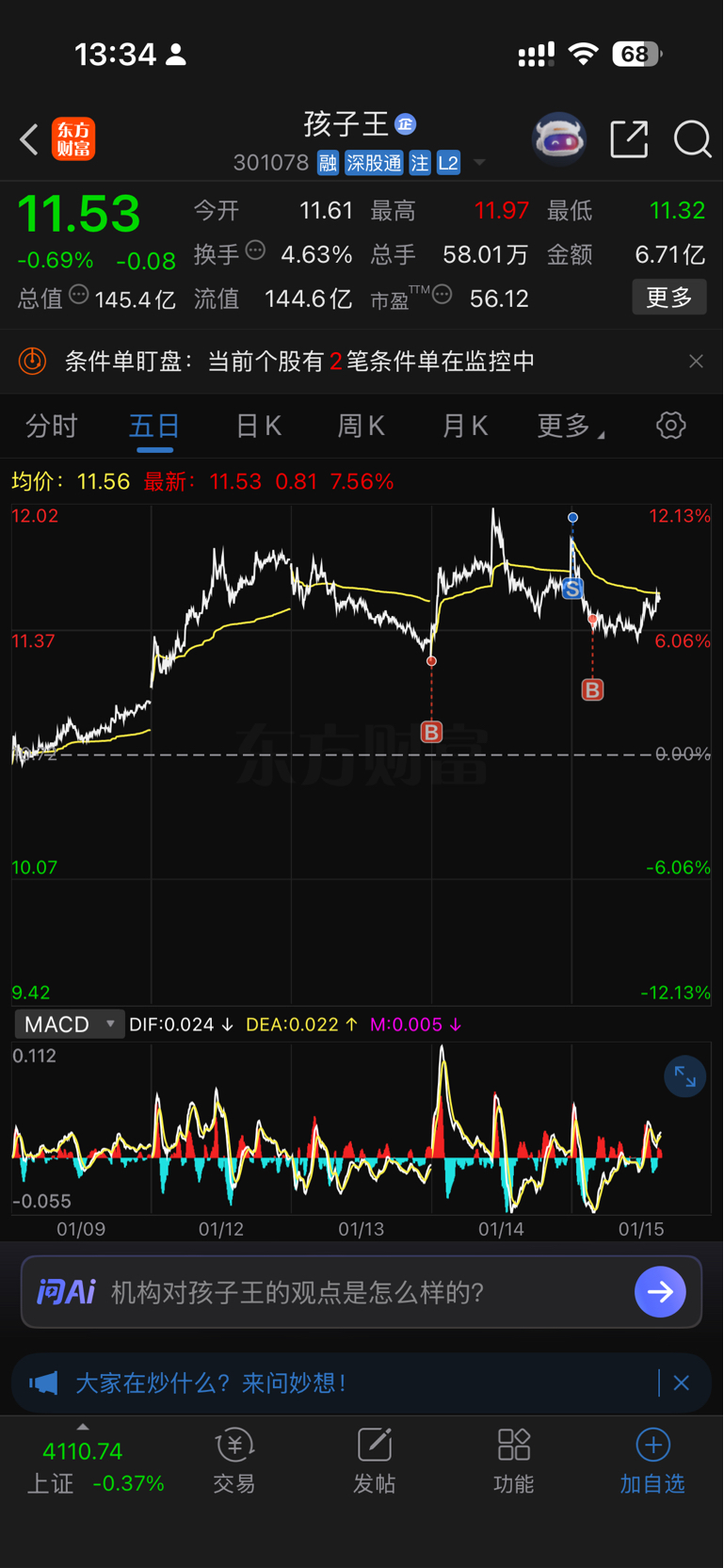Close the 大家在炒什么 banner
The height and width of the screenshot is (1568, 724).
(682, 1382)
